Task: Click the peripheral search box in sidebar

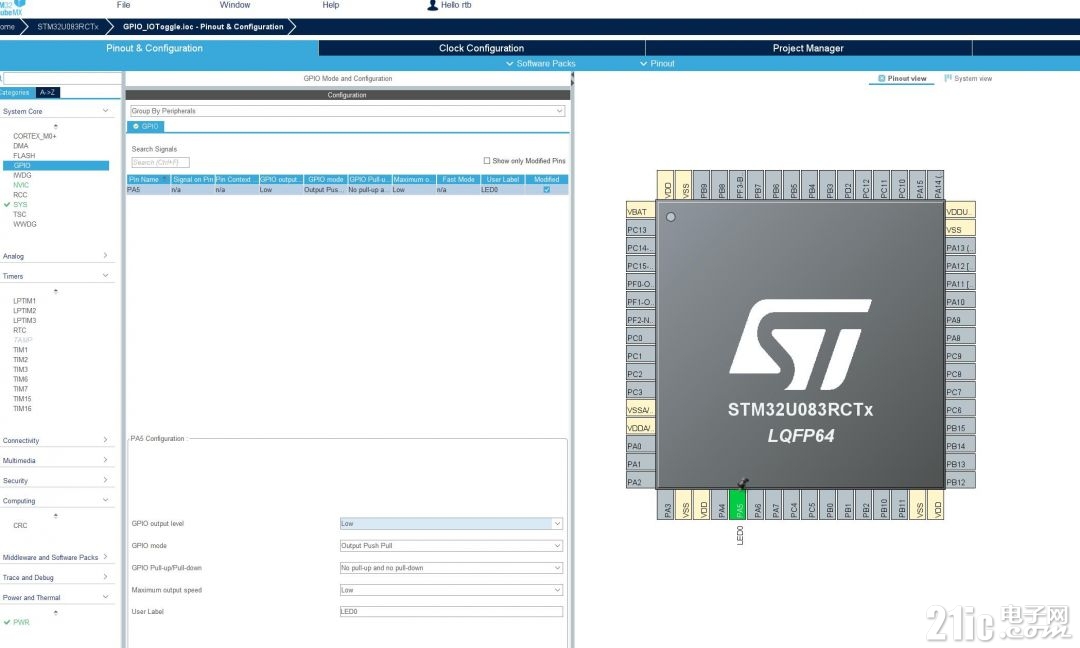Action: [x=62, y=79]
